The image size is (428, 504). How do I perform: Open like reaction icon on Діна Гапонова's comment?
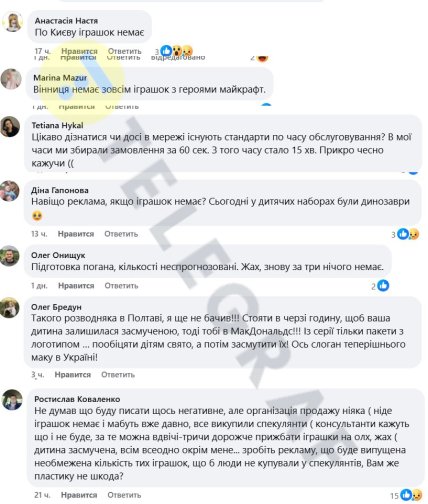tap(403, 234)
